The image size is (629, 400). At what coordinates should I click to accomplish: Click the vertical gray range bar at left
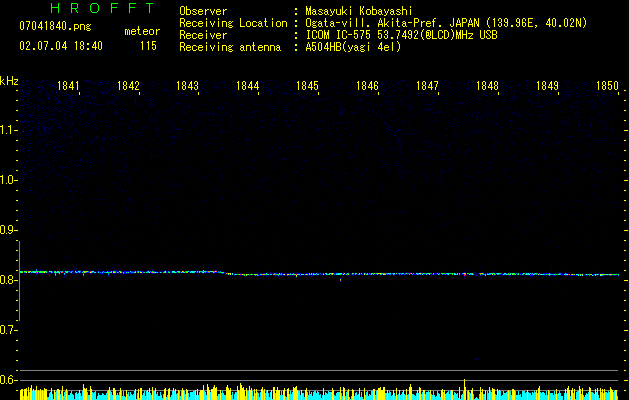(x=20, y=281)
